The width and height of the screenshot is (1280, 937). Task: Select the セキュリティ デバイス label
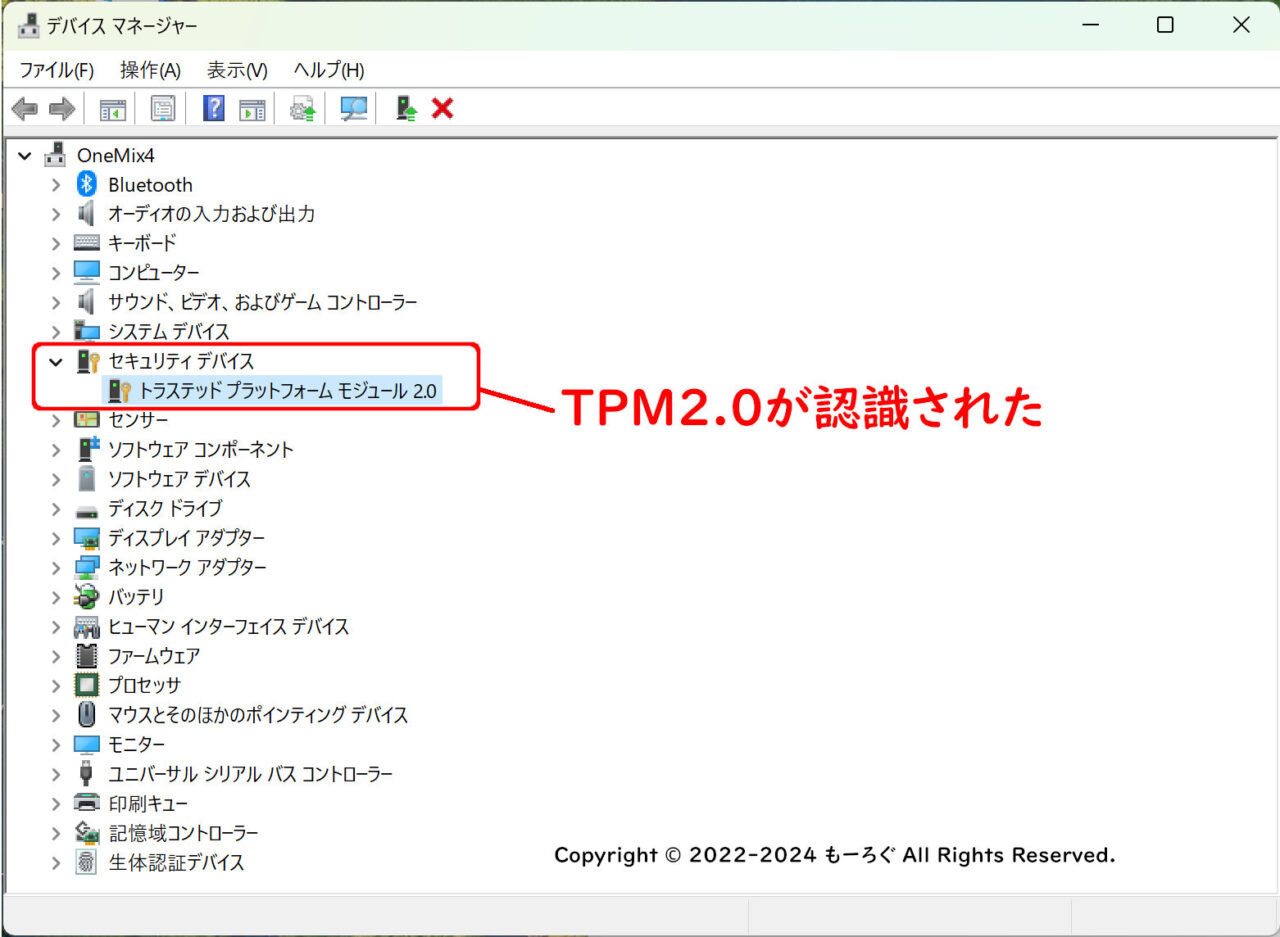tap(182, 361)
